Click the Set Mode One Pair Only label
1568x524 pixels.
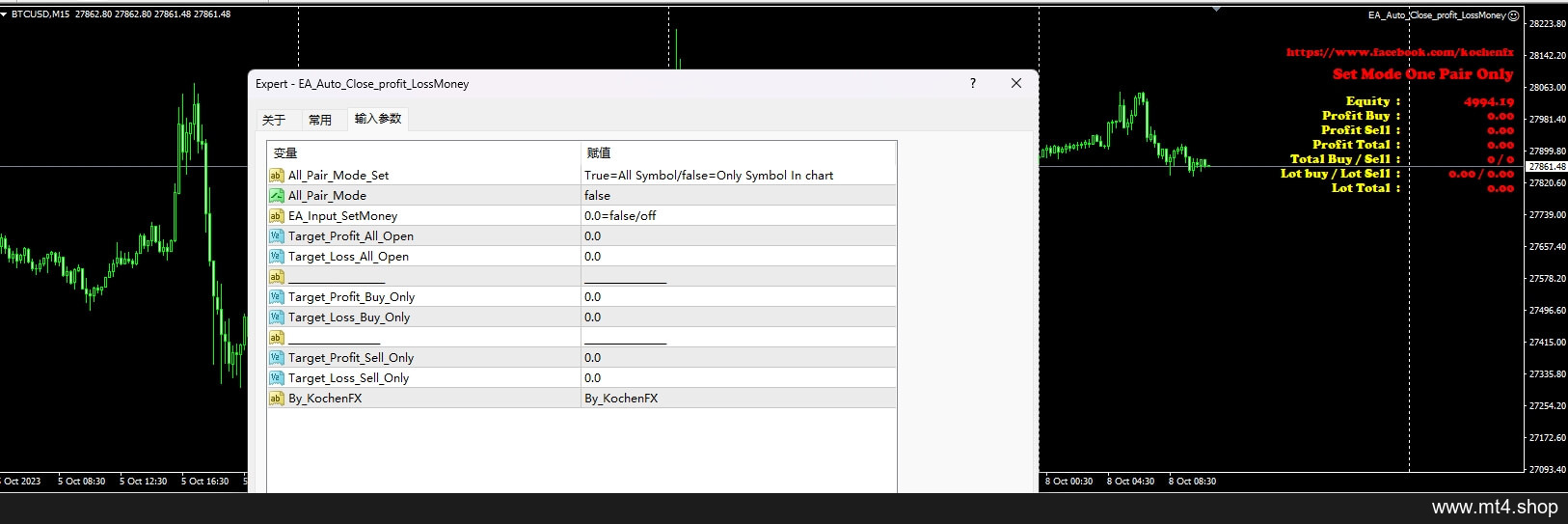[1423, 74]
